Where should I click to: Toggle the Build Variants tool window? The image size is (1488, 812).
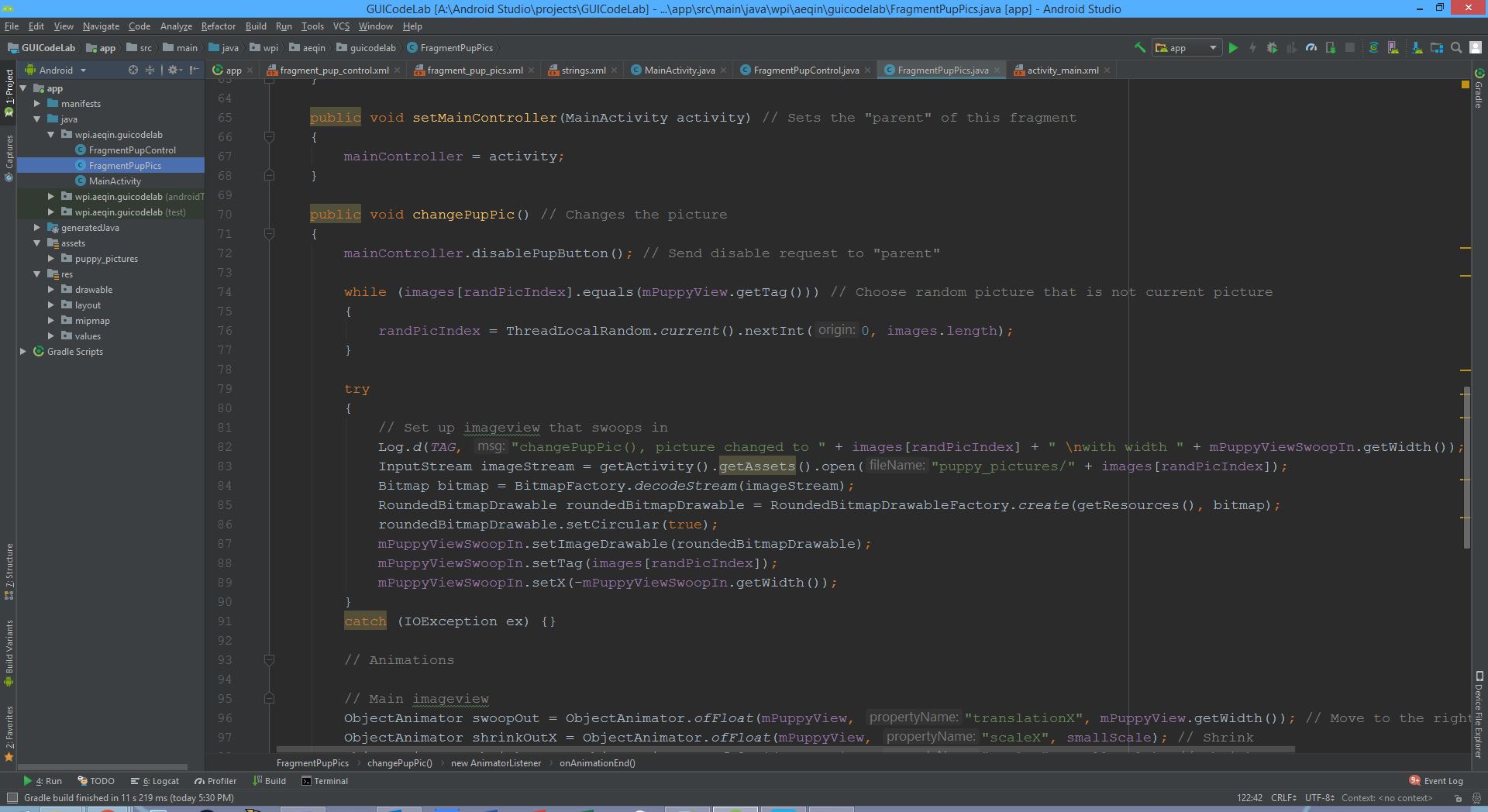pos(9,653)
